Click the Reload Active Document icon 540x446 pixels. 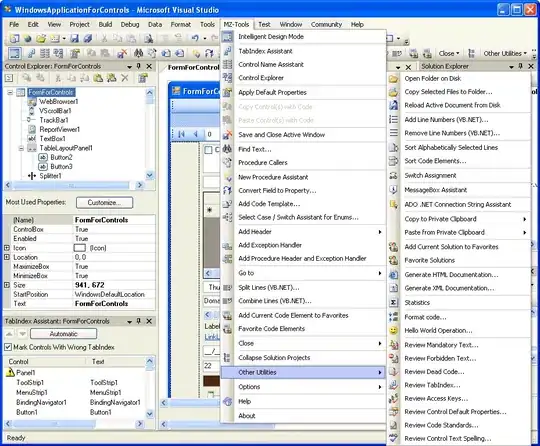point(394,105)
